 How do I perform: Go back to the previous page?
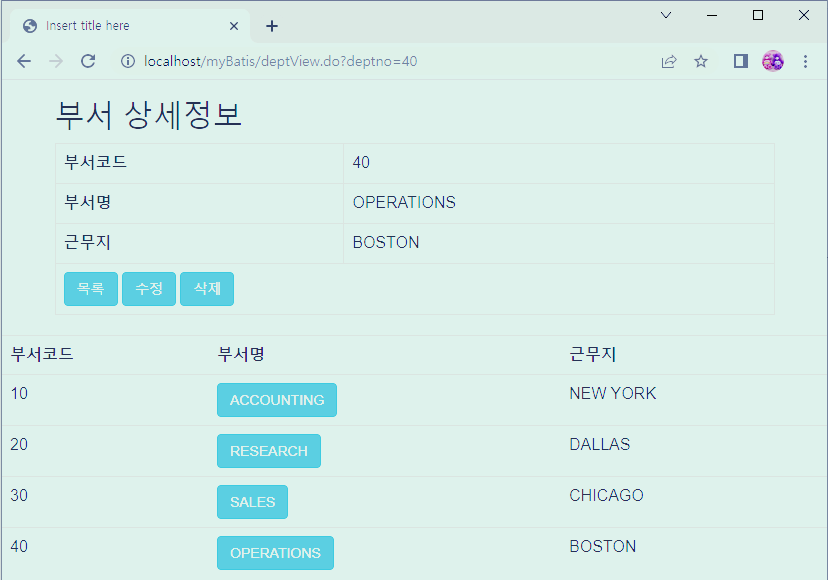(x=24, y=61)
